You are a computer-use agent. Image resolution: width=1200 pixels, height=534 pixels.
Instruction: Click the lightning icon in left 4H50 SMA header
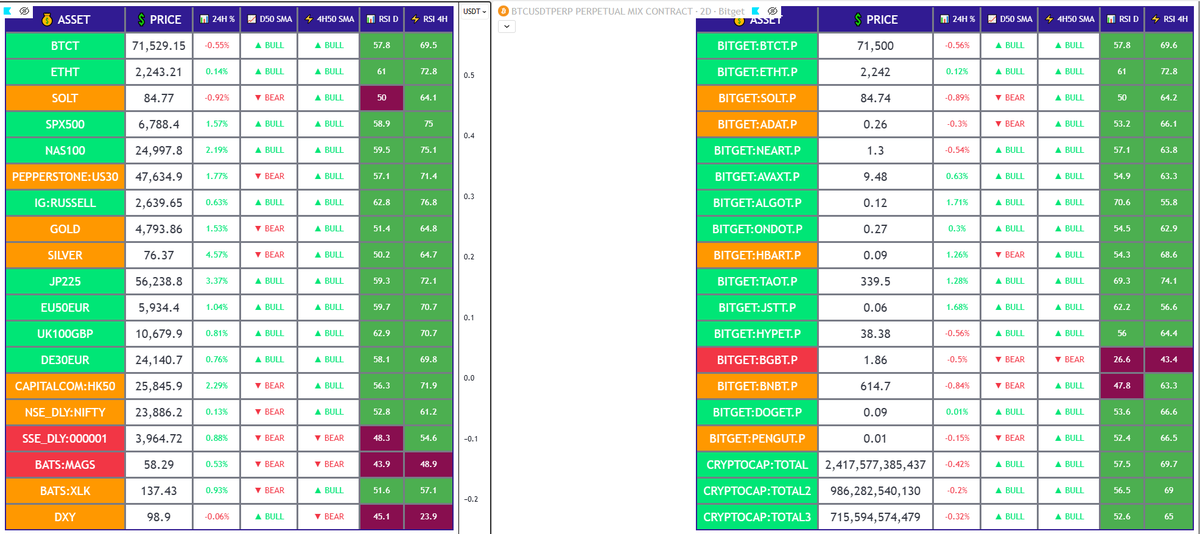coord(306,20)
